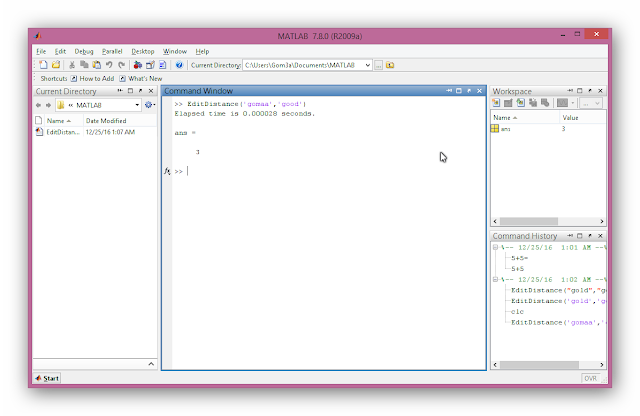Open the Window menu
Image resolution: width=640 pixels, height=416 pixels.
175,51
